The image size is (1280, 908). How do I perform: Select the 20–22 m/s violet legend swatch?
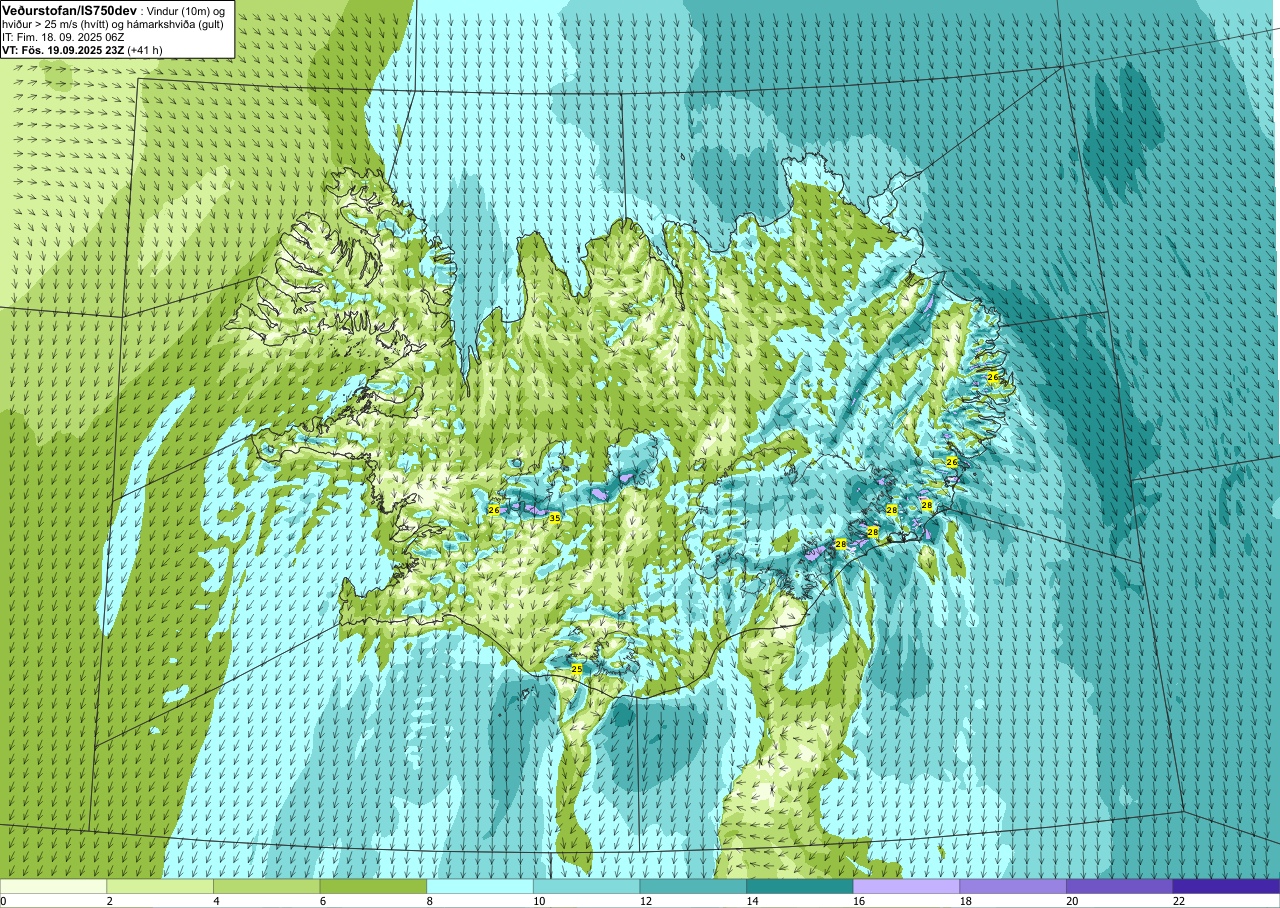[x=1120, y=886]
